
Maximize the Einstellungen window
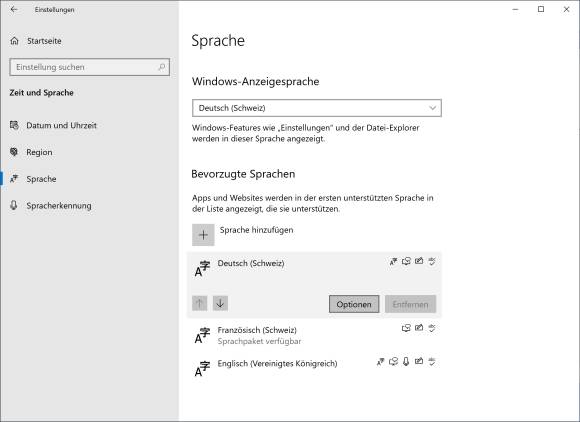coord(541,9)
